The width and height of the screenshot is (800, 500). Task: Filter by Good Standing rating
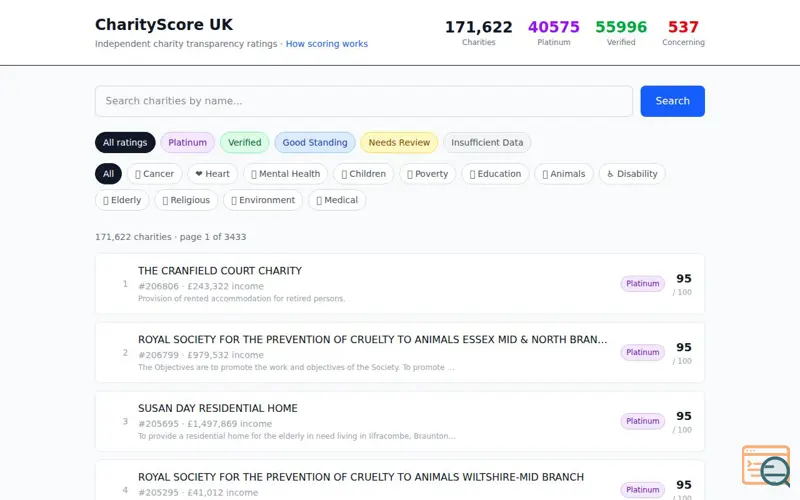click(315, 142)
